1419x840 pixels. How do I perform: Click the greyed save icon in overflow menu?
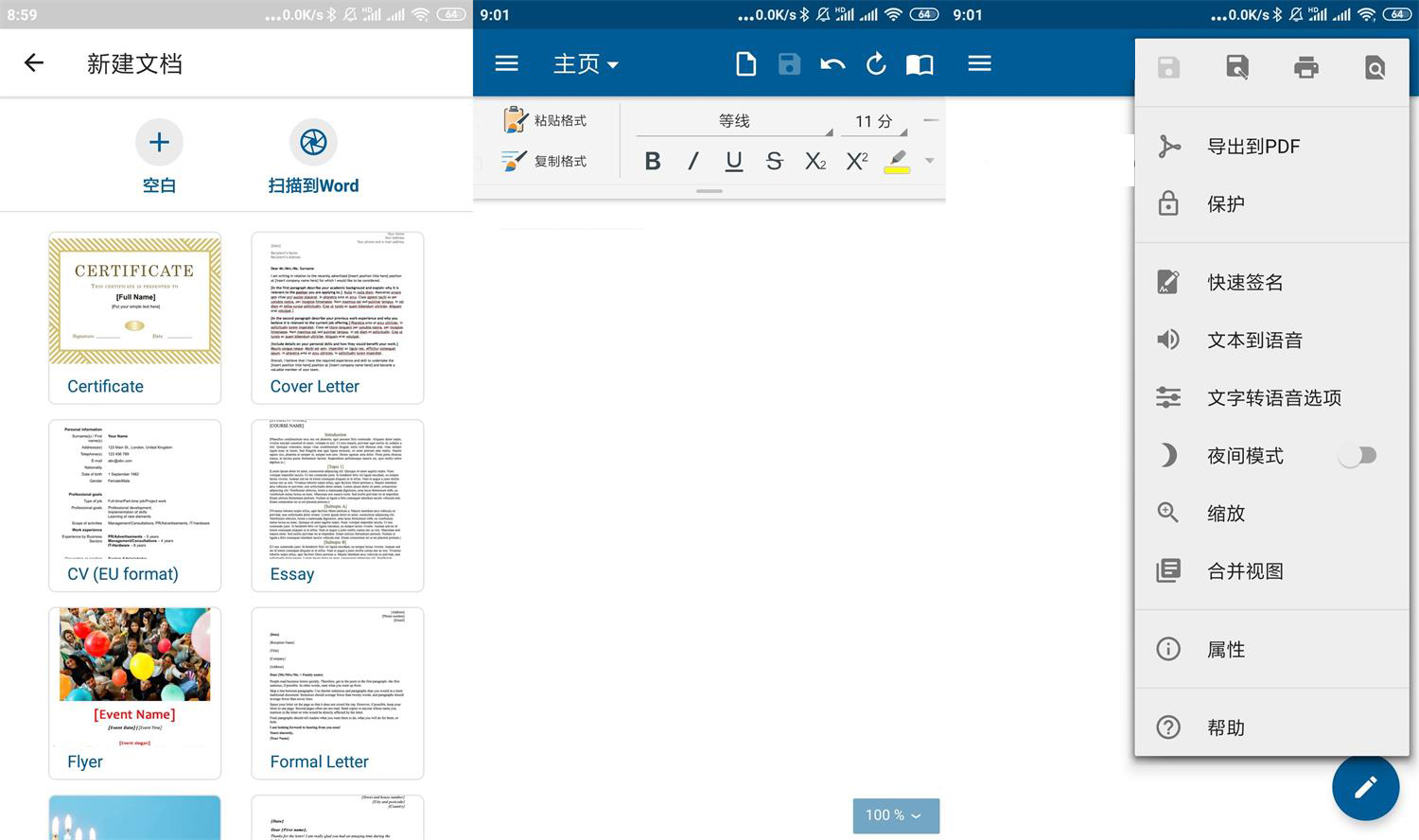coord(1169,67)
